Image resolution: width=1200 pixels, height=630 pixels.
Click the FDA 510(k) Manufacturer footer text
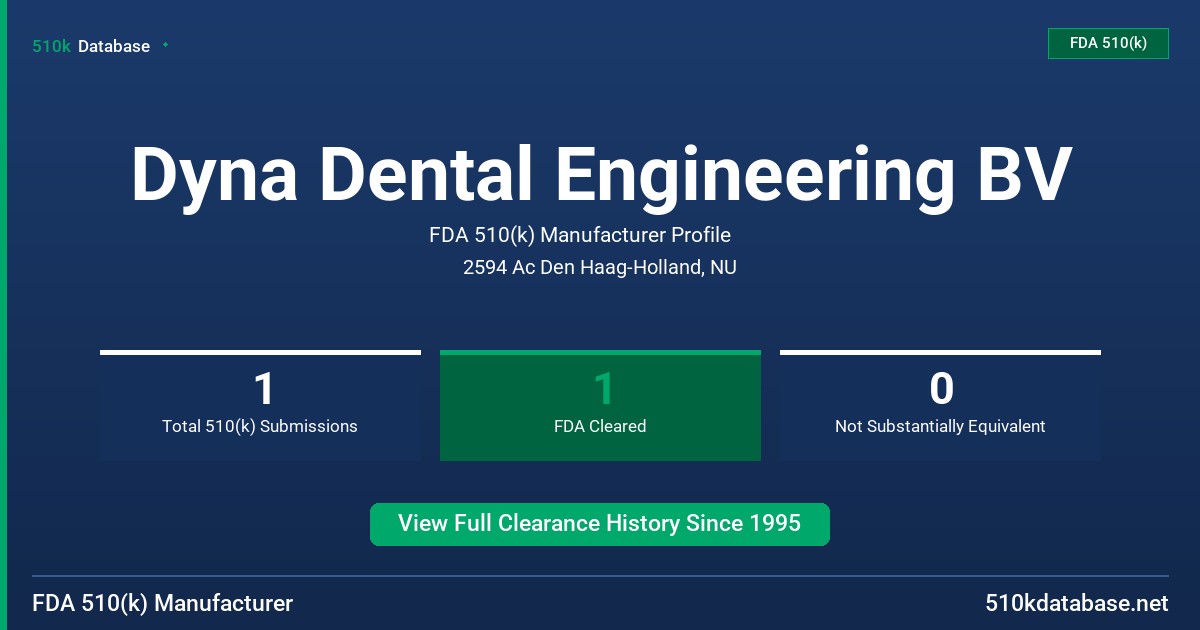coord(163,604)
